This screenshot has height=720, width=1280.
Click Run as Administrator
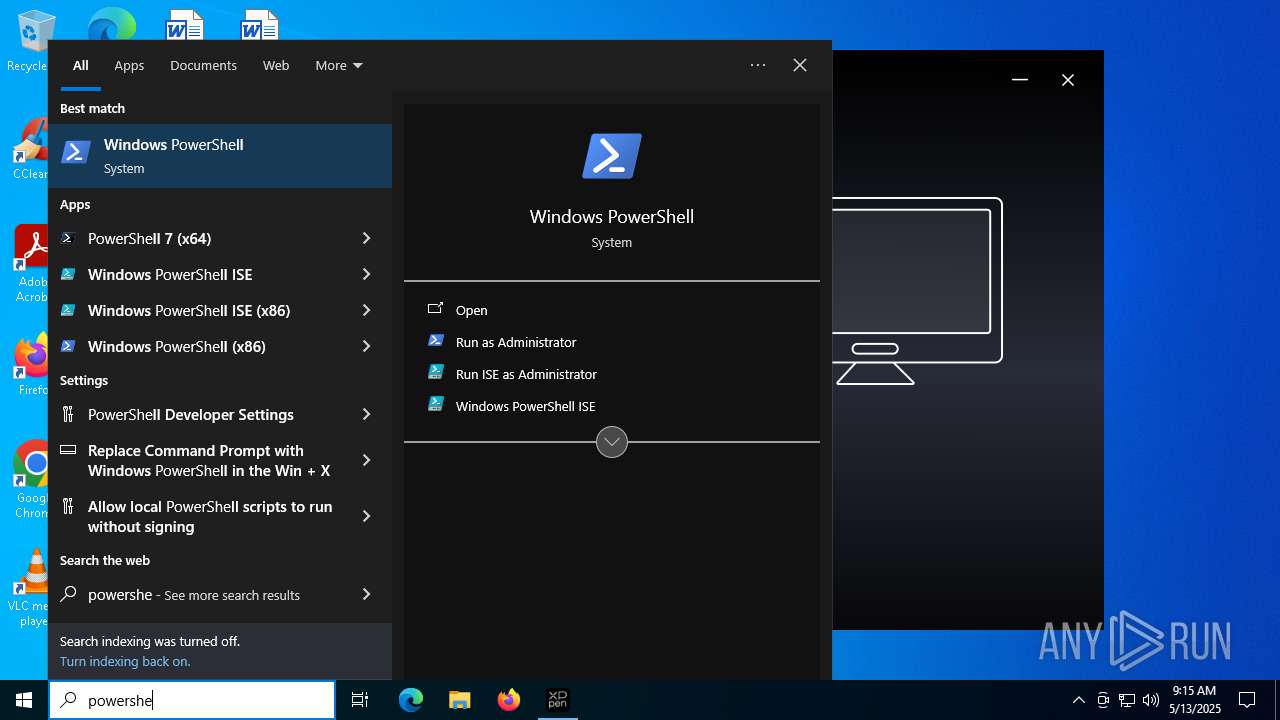point(612,342)
